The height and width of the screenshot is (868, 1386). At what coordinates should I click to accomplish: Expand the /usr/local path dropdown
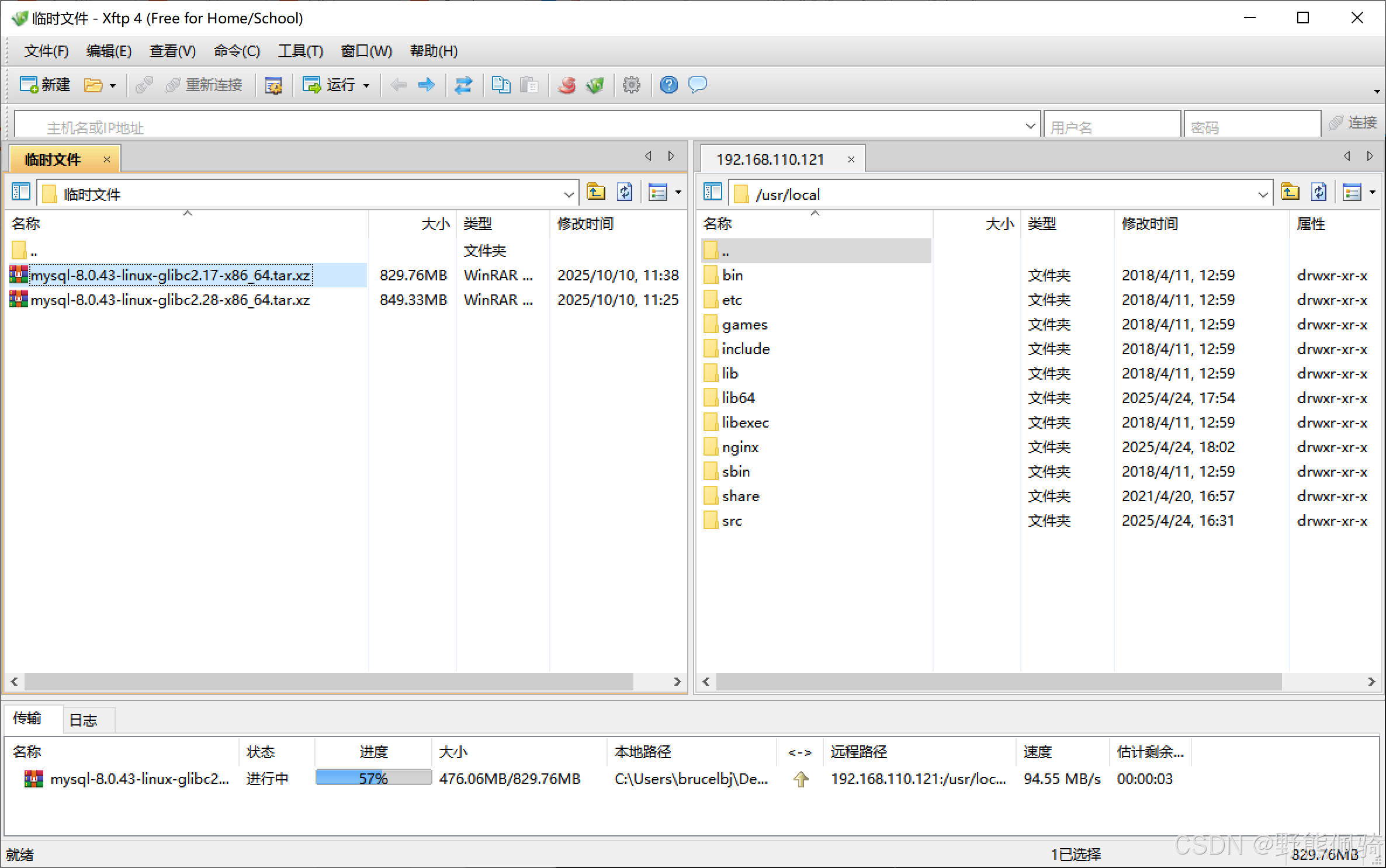coord(1262,195)
